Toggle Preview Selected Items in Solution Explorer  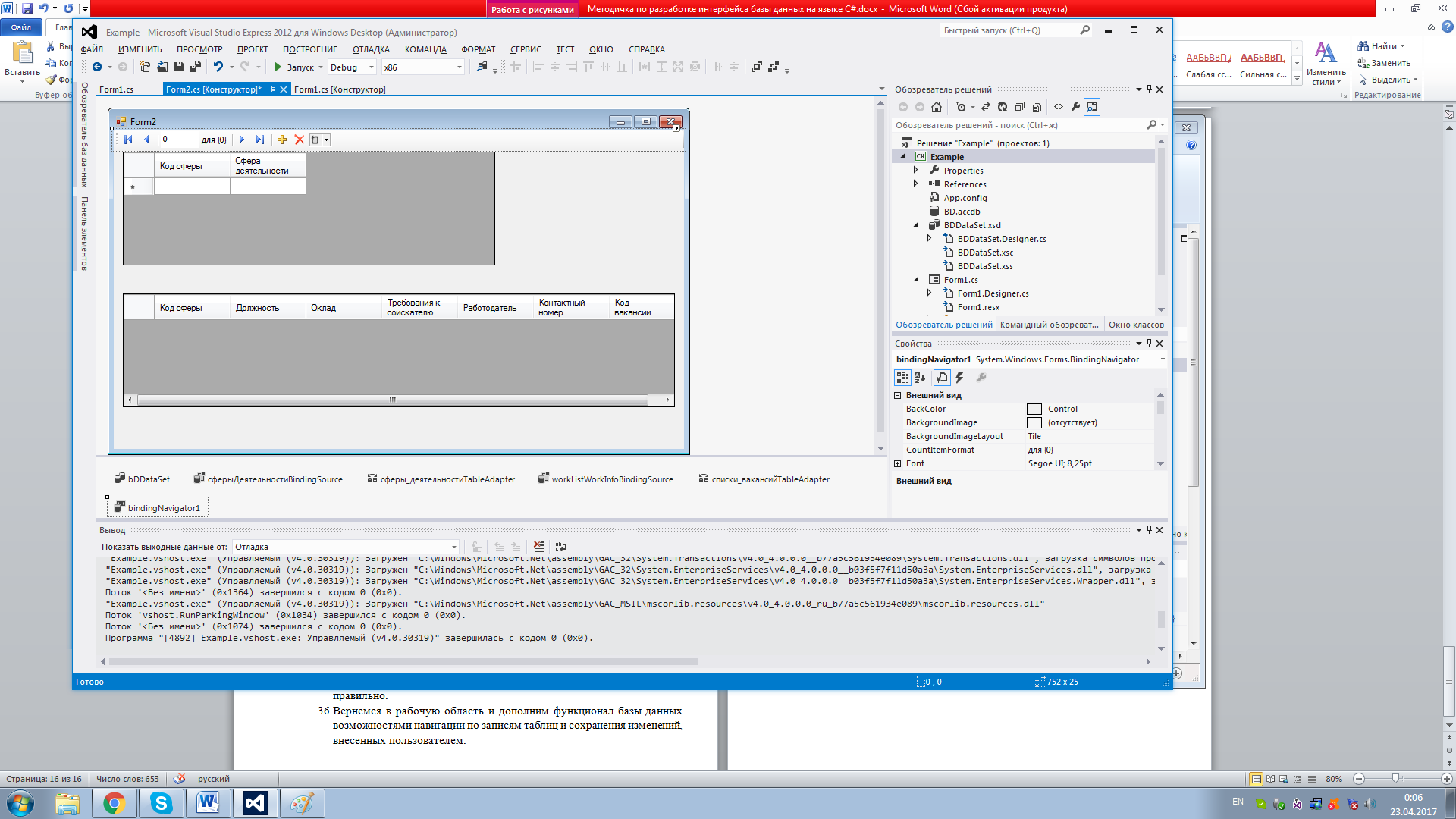(1092, 107)
